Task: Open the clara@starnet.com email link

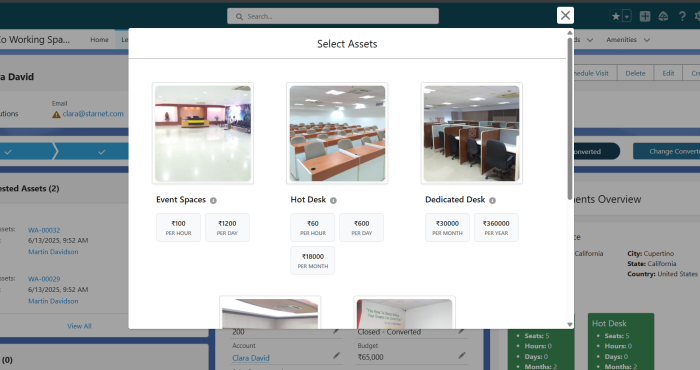Action: coord(93,114)
